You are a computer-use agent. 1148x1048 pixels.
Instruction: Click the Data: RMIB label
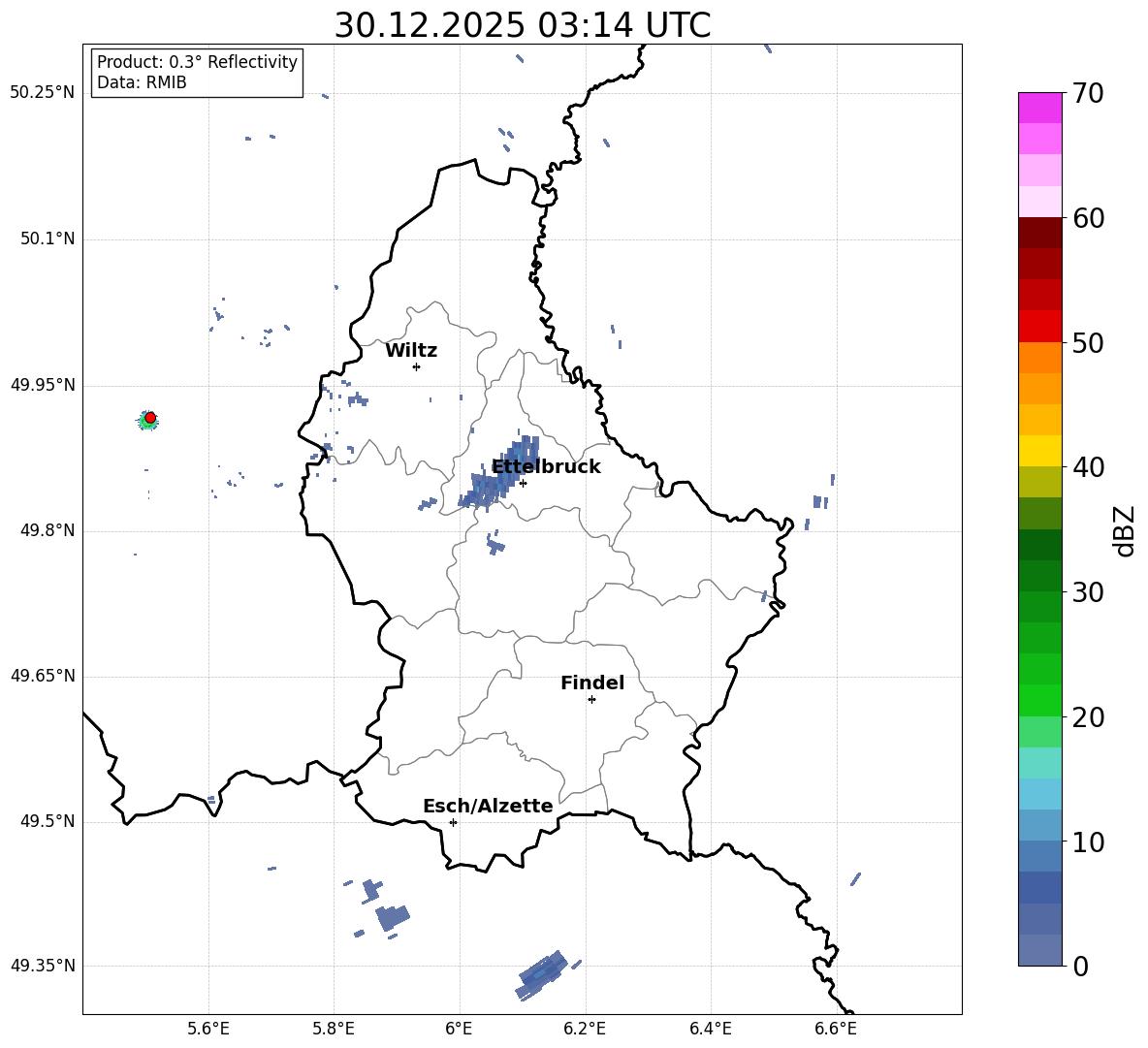(142, 82)
